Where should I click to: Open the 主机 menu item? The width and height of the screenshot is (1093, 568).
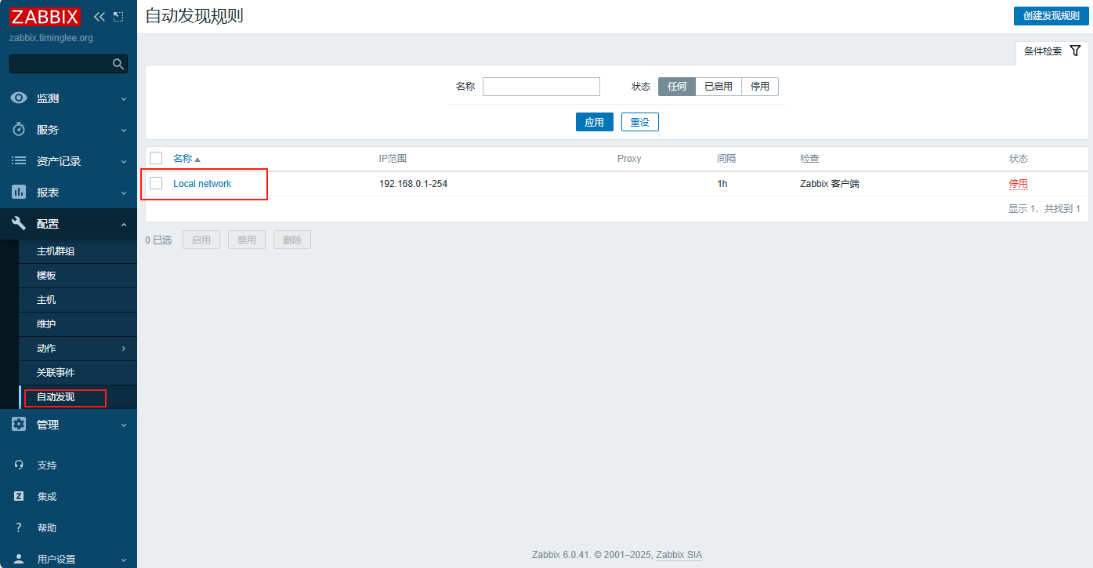(x=78, y=300)
